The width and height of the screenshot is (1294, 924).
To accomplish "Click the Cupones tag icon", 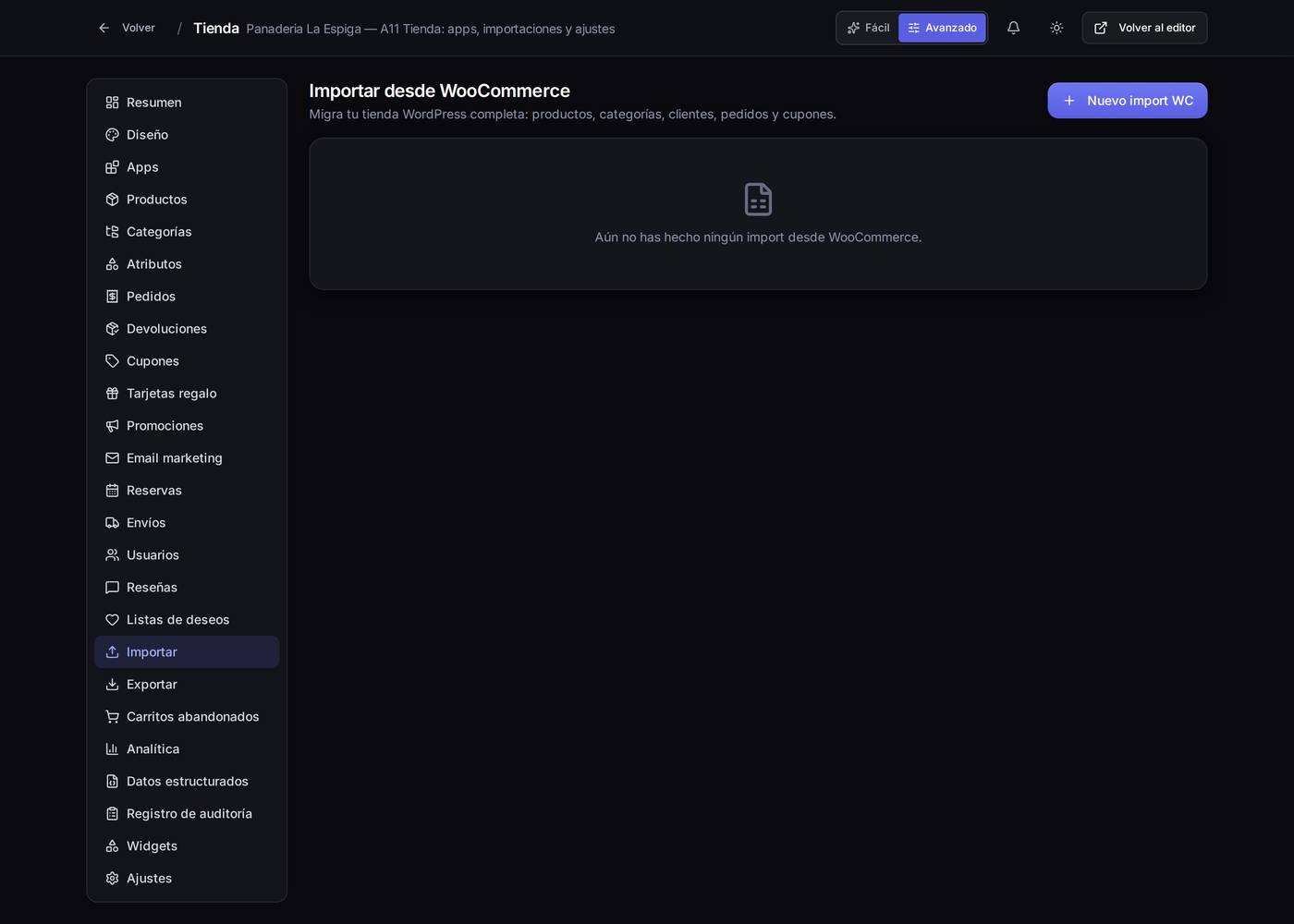I will [112, 361].
